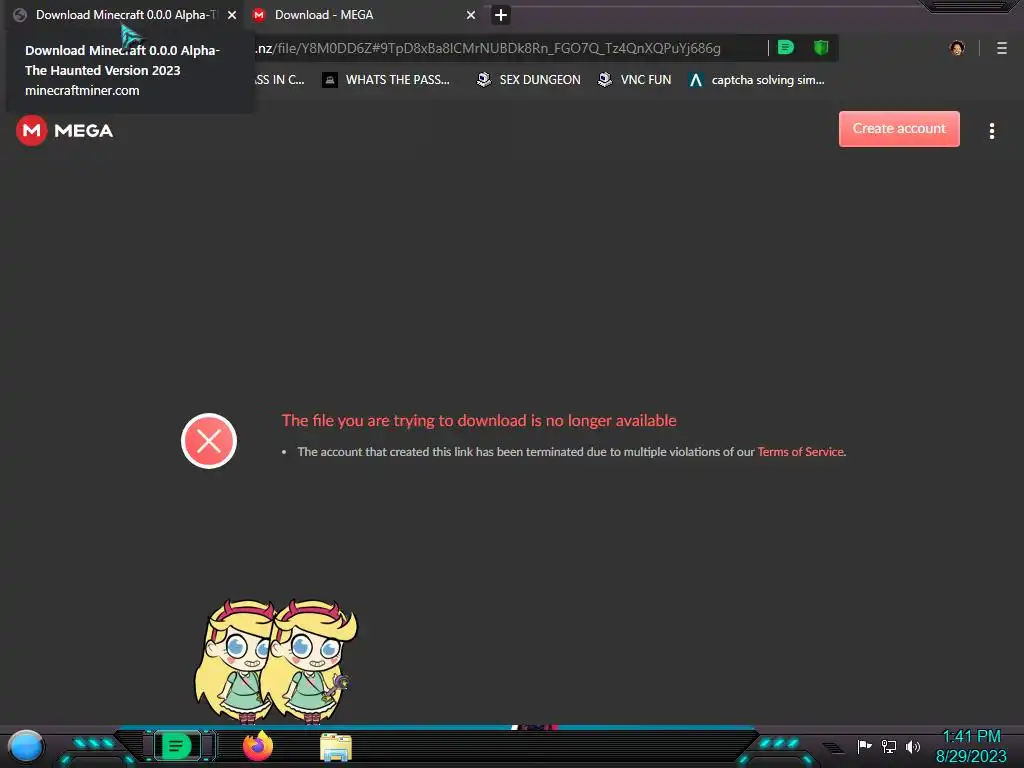Click the Create account button
This screenshot has height=768, width=1024.
(899, 129)
